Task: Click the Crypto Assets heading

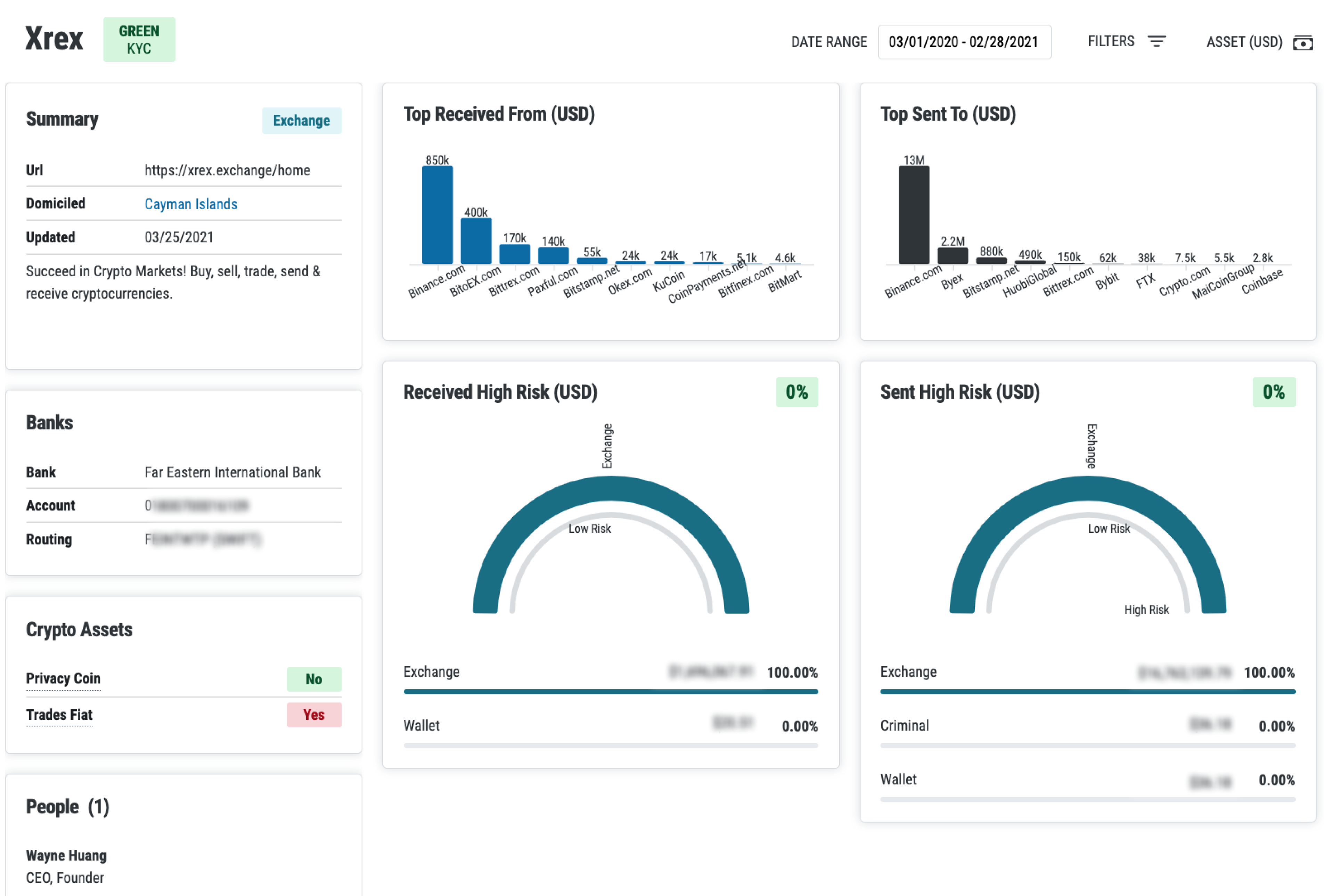Action: click(x=79, y=629)
